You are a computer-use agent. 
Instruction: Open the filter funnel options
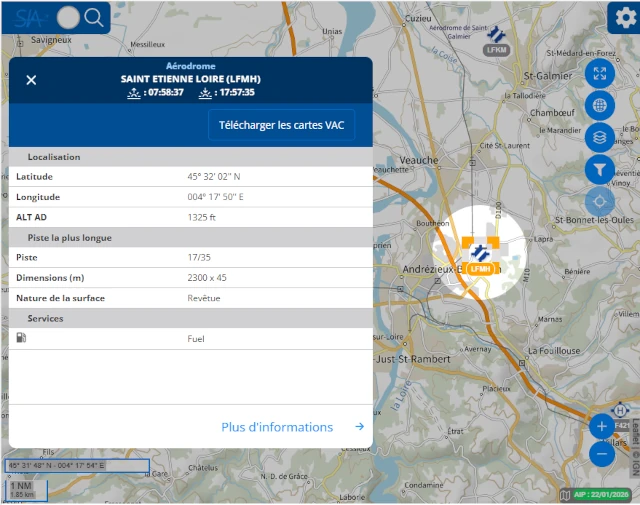click(x=600, y=169)
